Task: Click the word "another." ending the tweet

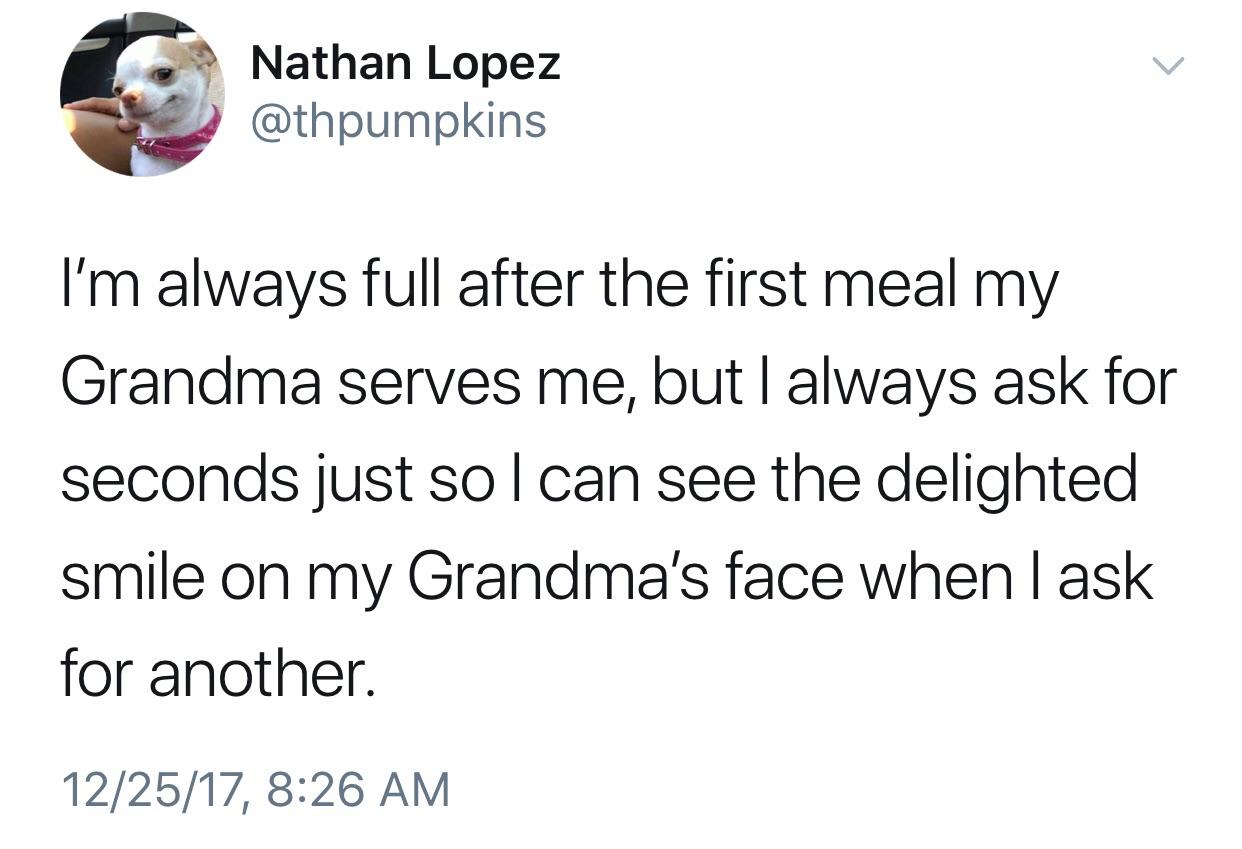Action: pos(264,675)
